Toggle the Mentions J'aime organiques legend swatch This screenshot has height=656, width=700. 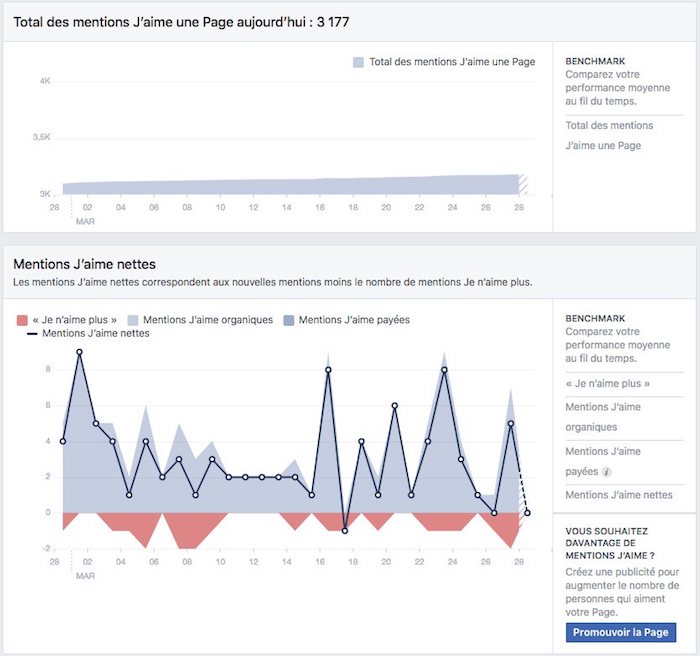[x=133, y=320]
